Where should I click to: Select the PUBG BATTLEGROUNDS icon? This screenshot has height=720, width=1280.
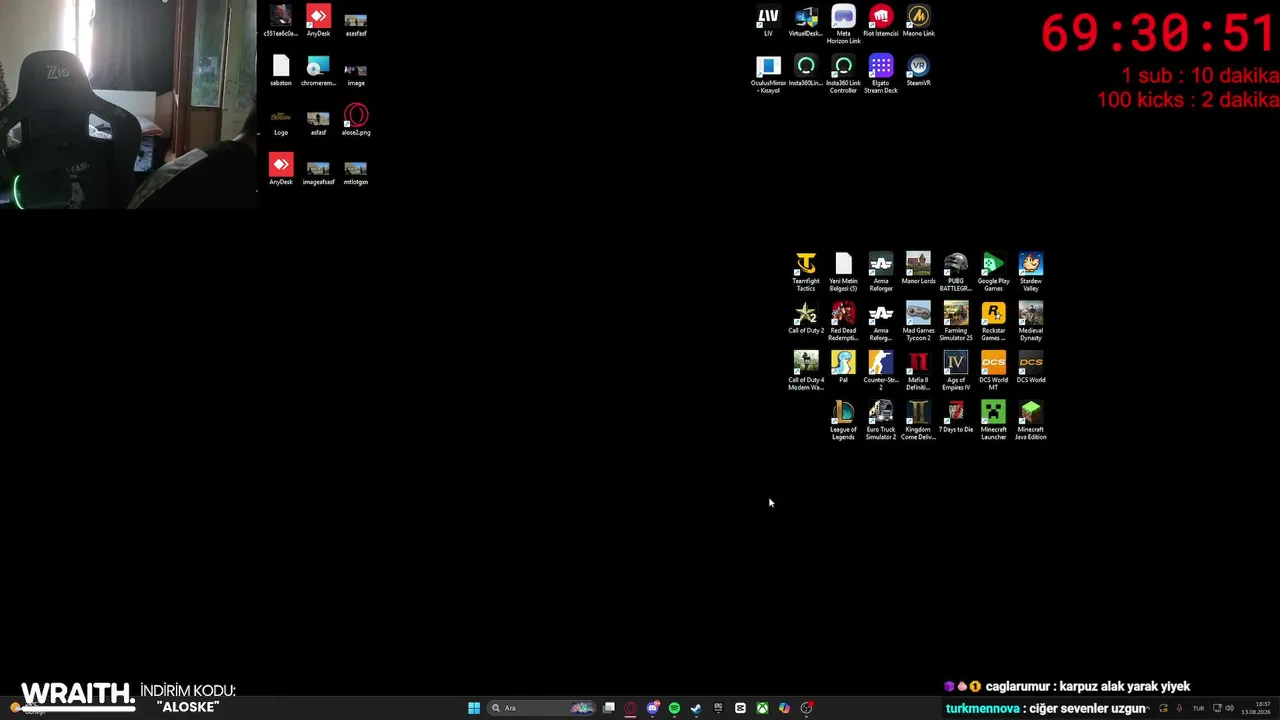point(956,272)
